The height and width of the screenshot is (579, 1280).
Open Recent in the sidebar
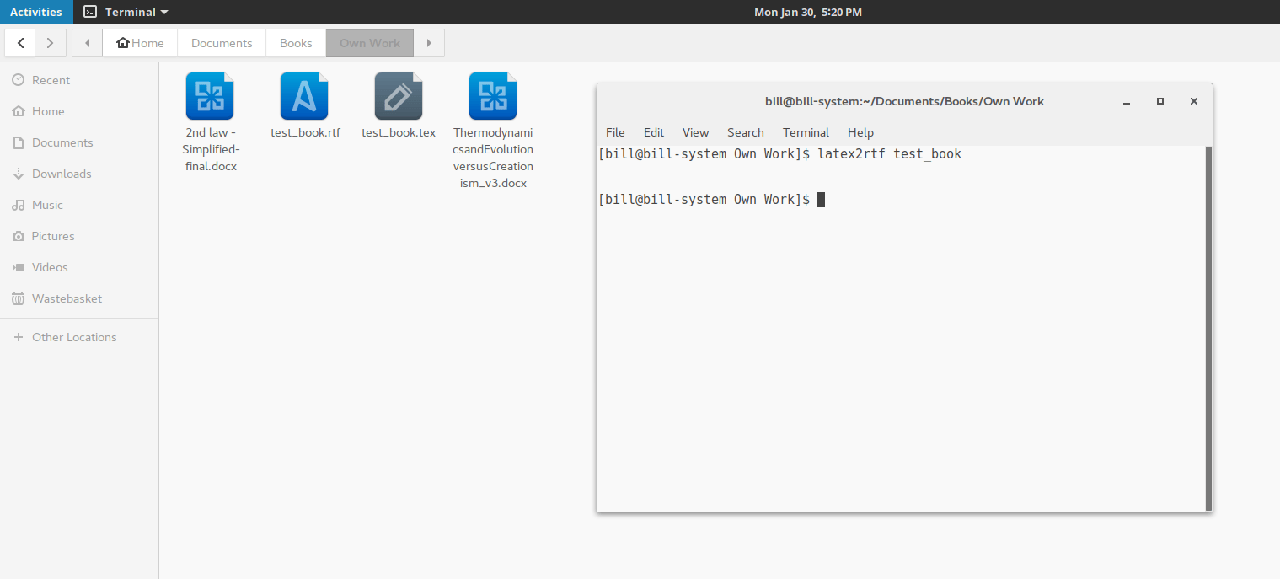click(x=51, y=80)
